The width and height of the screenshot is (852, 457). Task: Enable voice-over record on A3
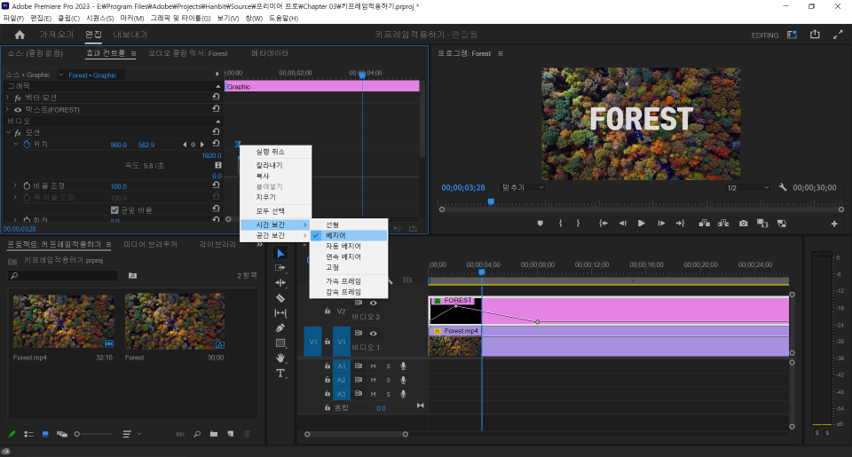(x=403, y=393)
